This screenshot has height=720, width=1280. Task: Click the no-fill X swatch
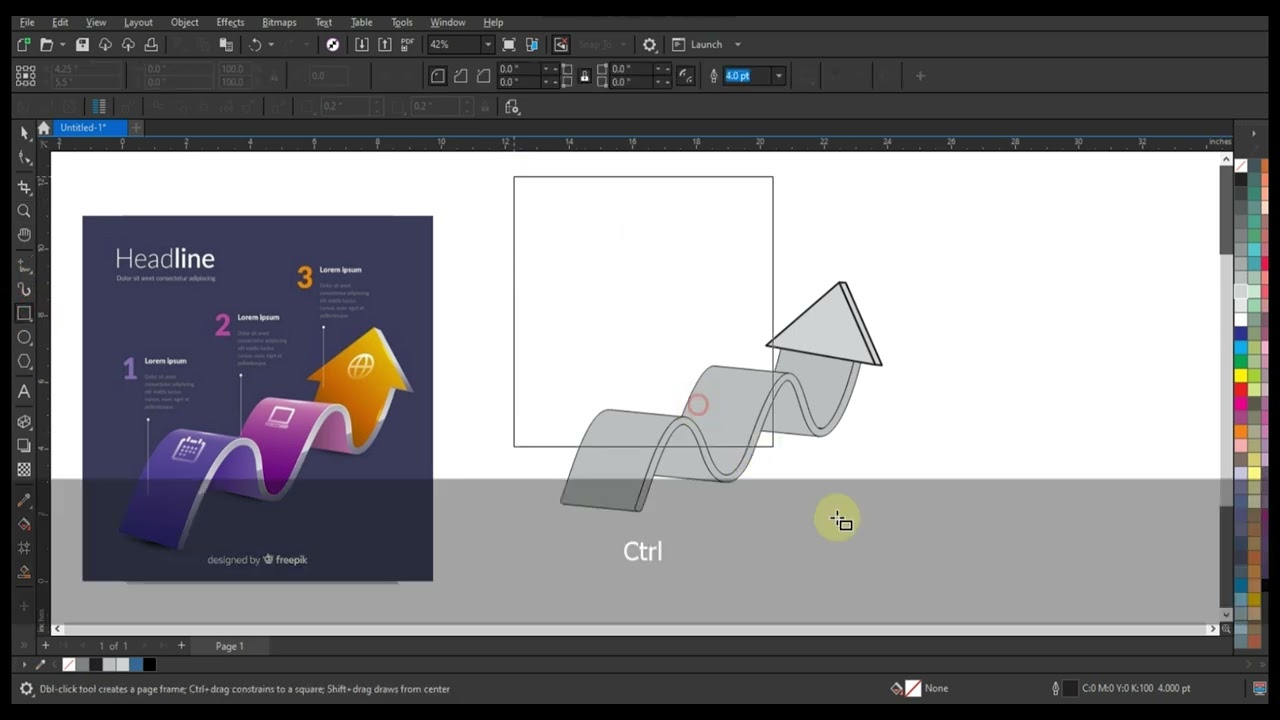point(1241,166)
